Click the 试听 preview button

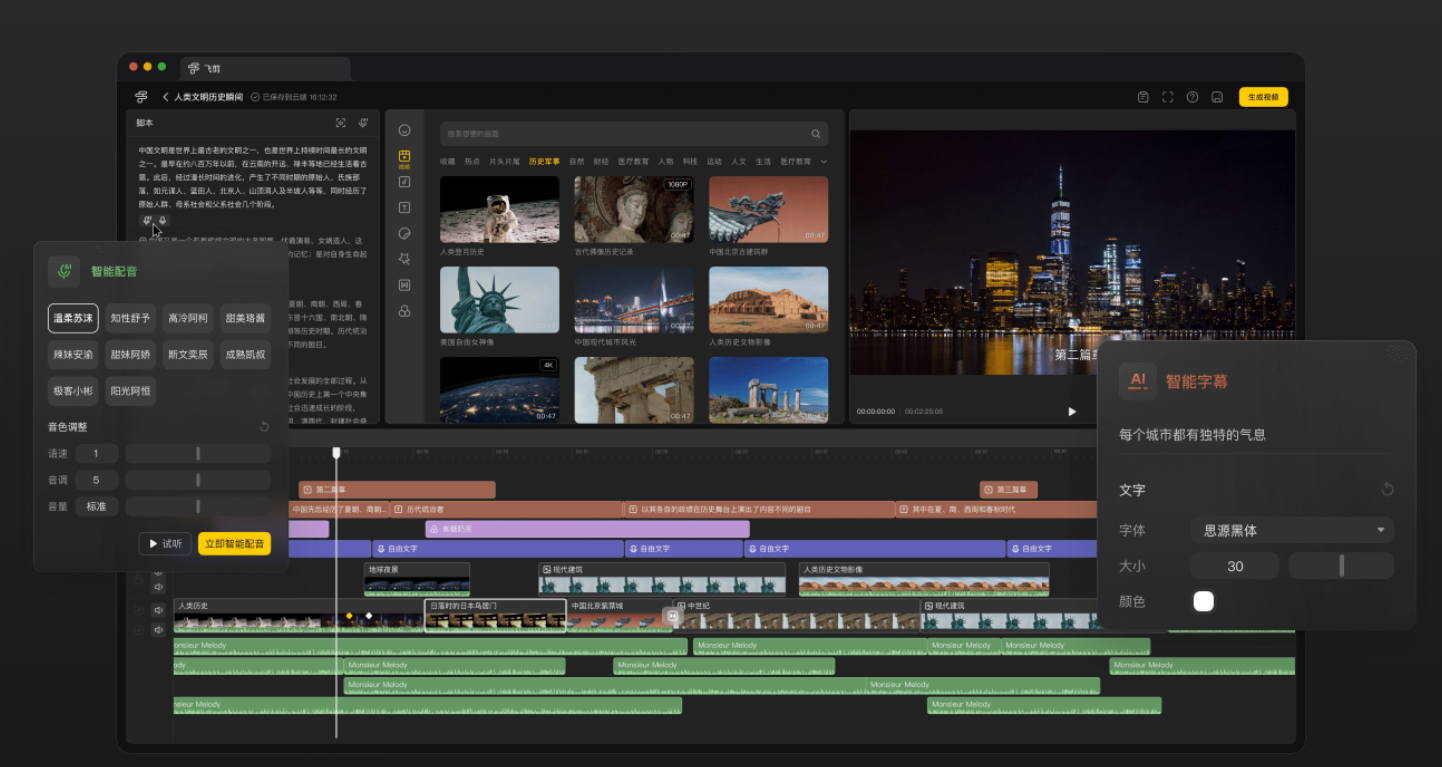(x=165, y=543)
